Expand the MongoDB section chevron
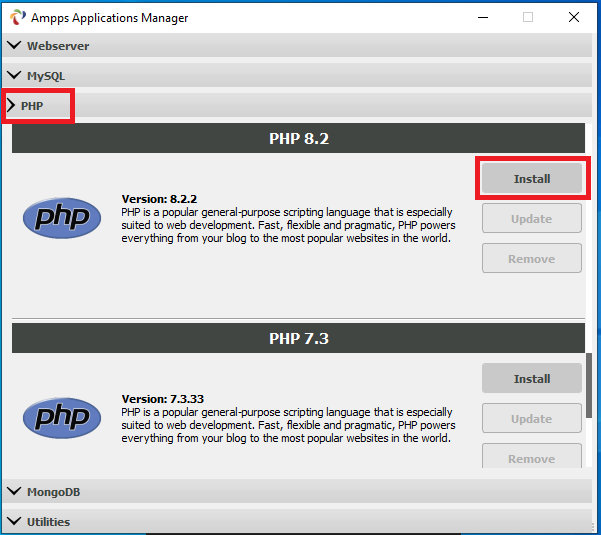Viewport: 601px width, 535px height. tap(14, 491)
